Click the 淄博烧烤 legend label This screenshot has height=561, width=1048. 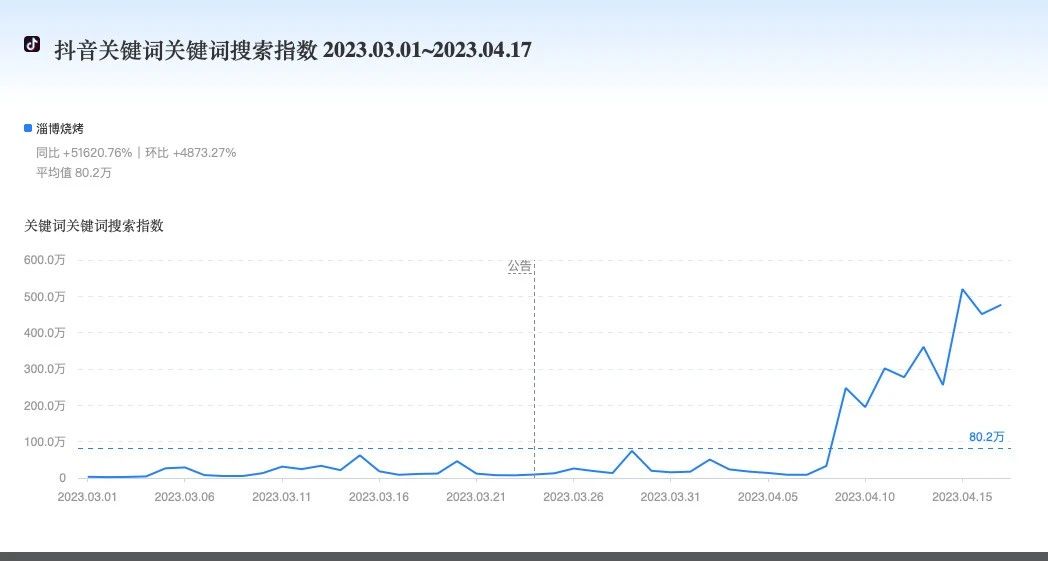click(59, 128)
